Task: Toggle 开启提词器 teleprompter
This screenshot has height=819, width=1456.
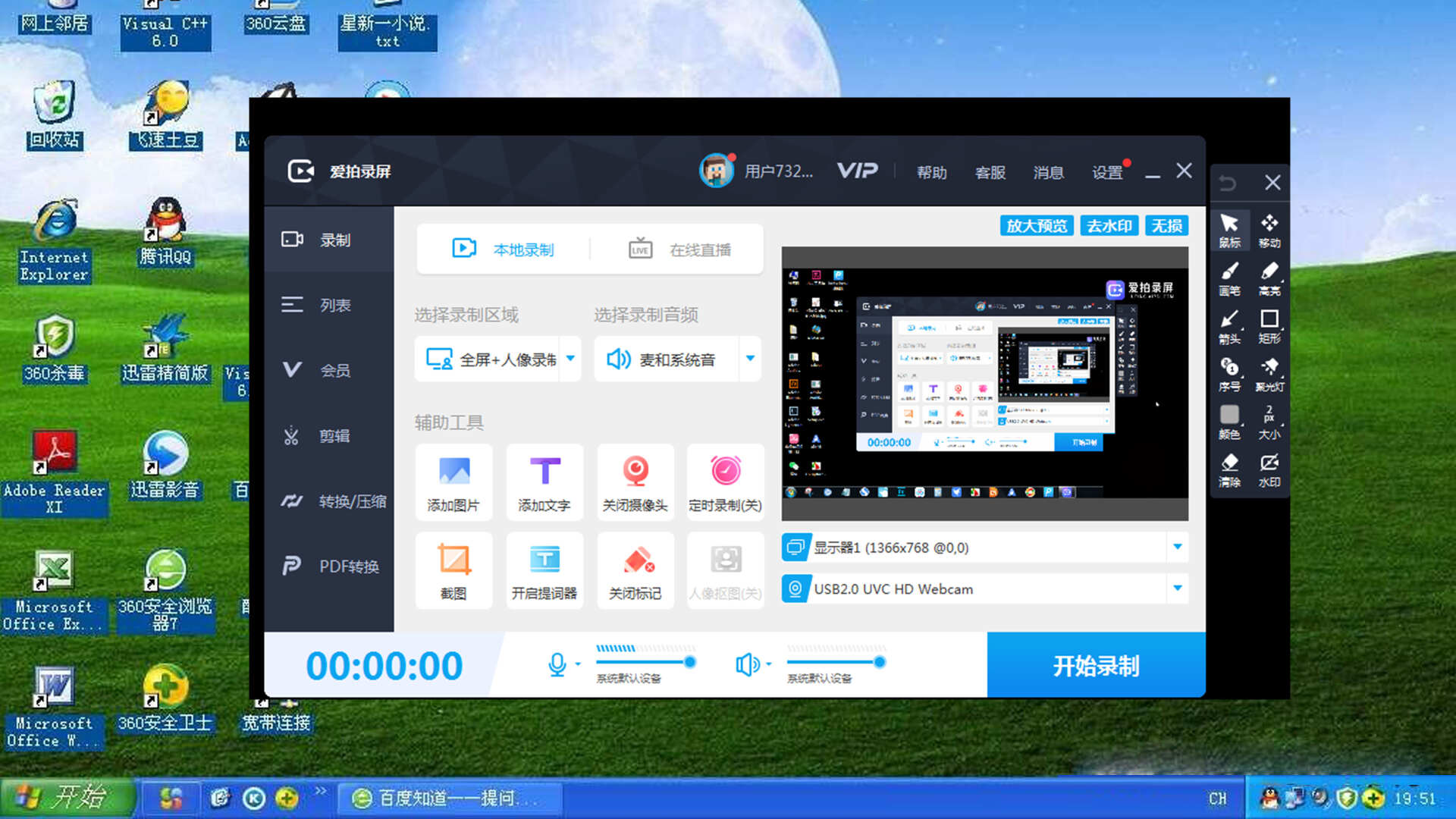Action: click(x=544, y=570)
